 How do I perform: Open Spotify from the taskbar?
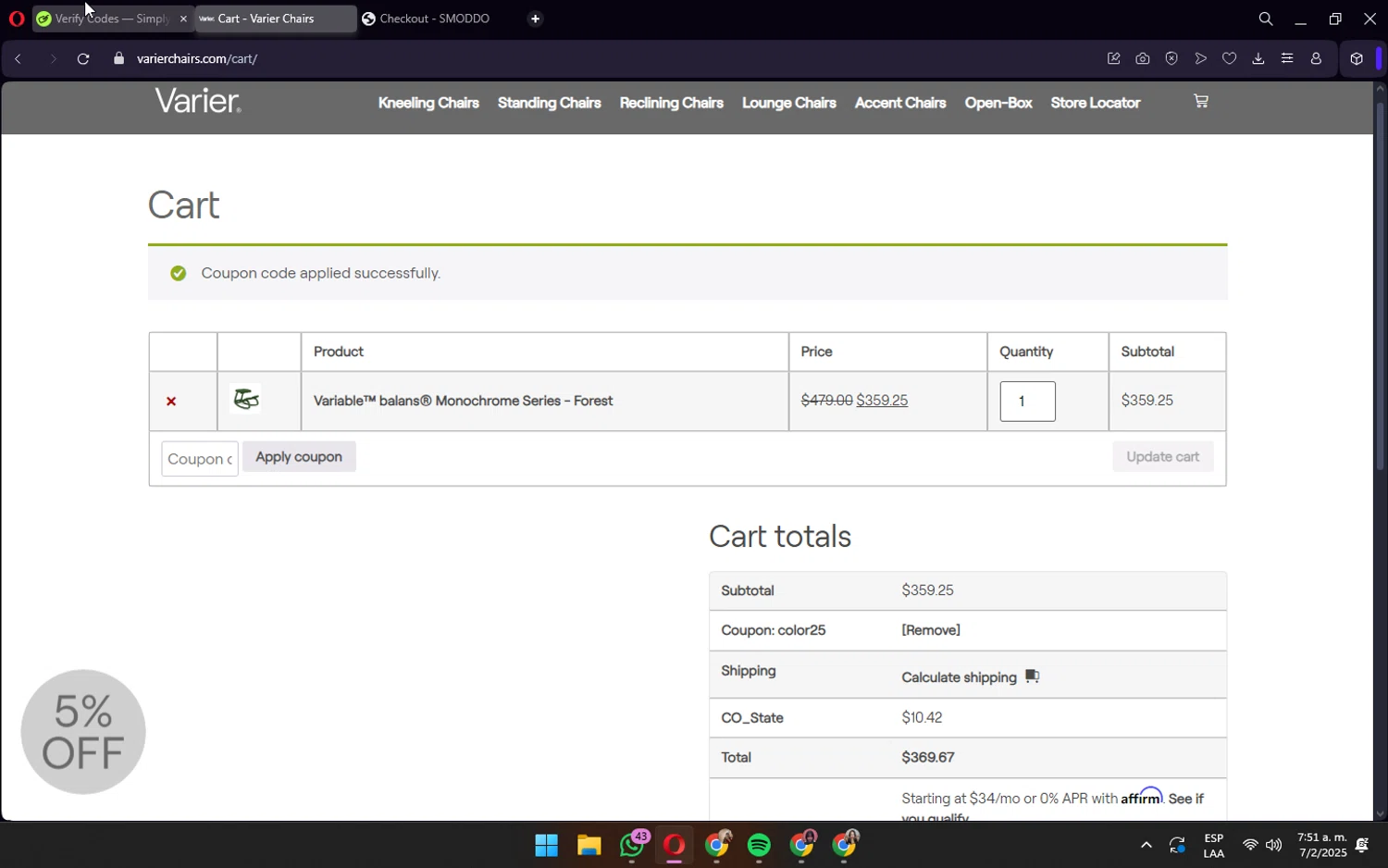pos(760,846)
